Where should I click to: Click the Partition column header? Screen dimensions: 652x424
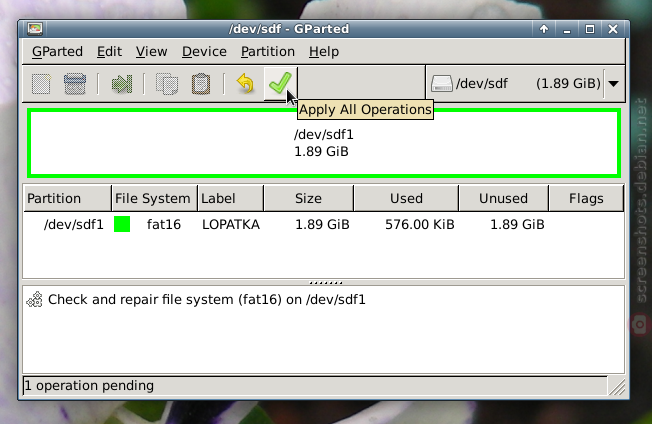(67, 199)
